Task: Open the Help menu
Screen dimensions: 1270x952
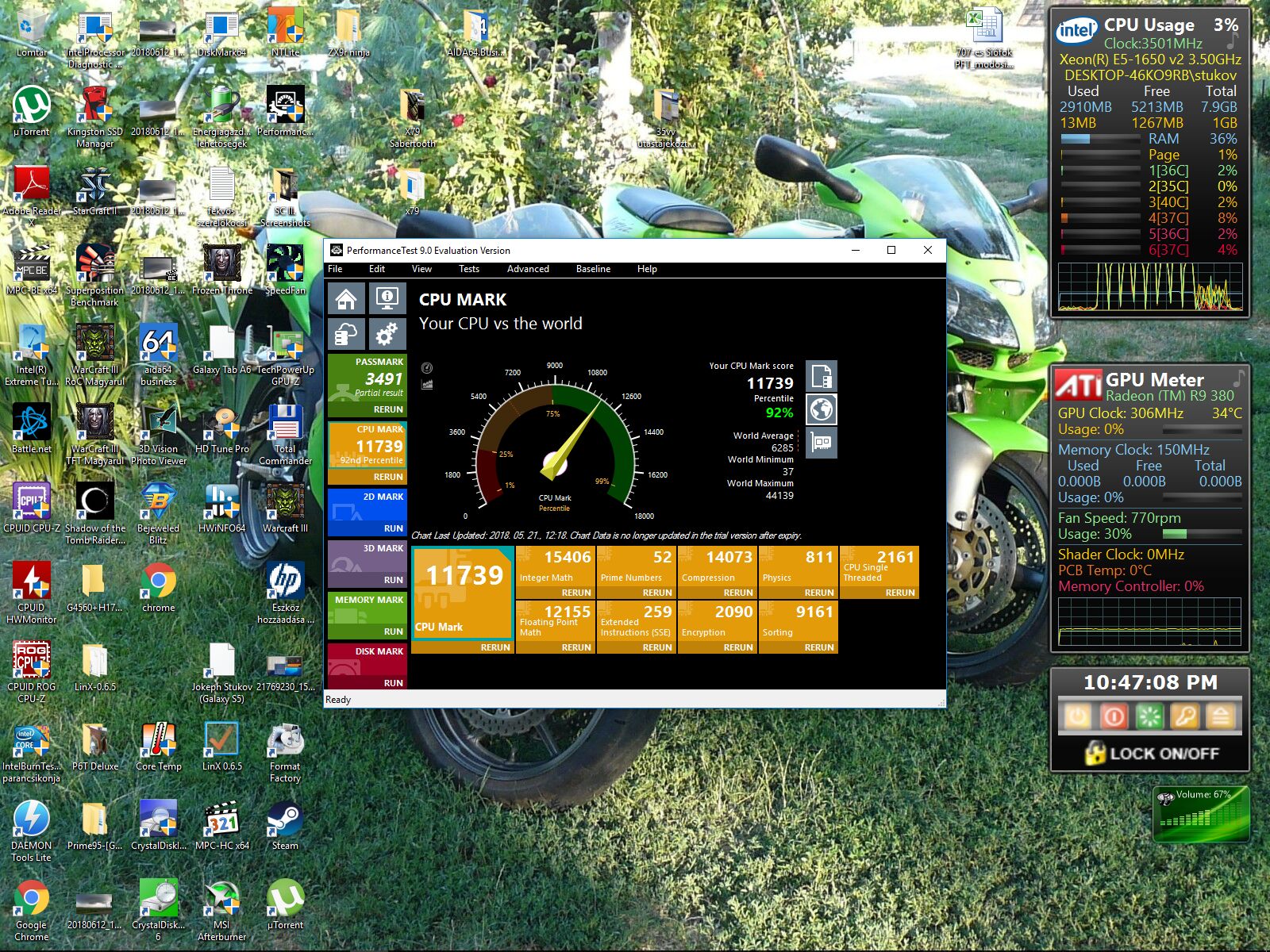Action: tap(647, 269)
